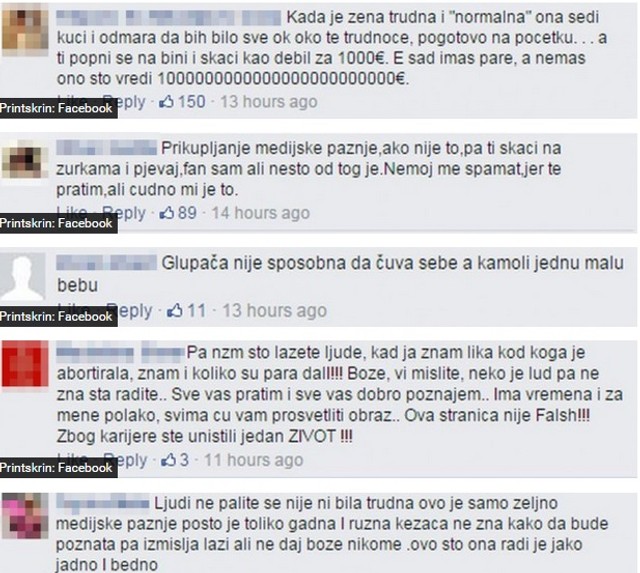Open default silhouette profile picture

click(22, 278)
